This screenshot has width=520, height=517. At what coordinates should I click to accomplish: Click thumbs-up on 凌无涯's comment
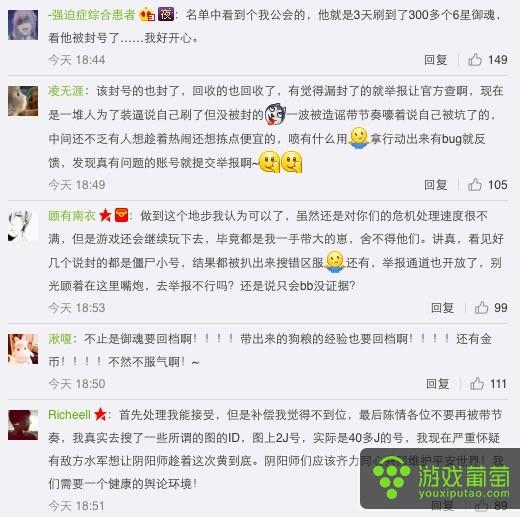point(475,184)
